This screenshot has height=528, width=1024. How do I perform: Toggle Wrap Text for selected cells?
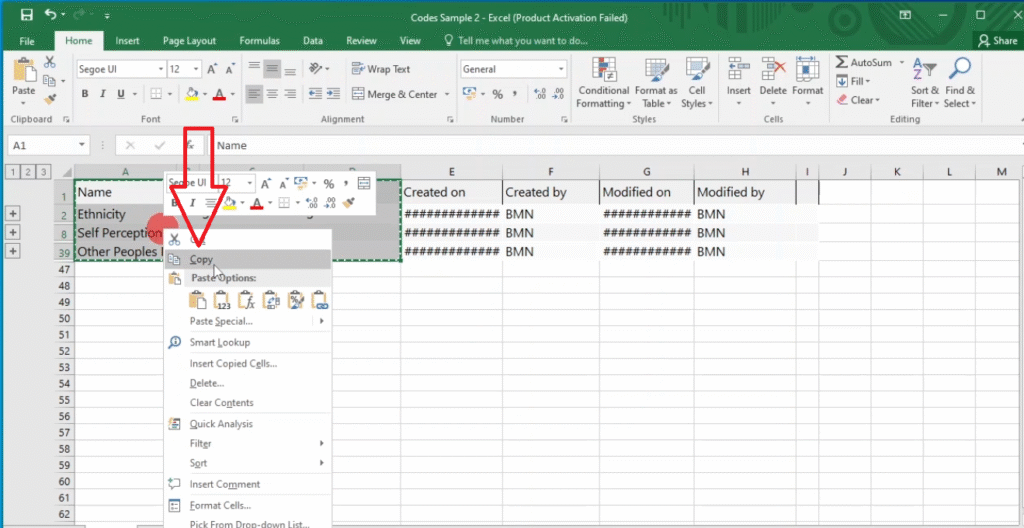380,69
